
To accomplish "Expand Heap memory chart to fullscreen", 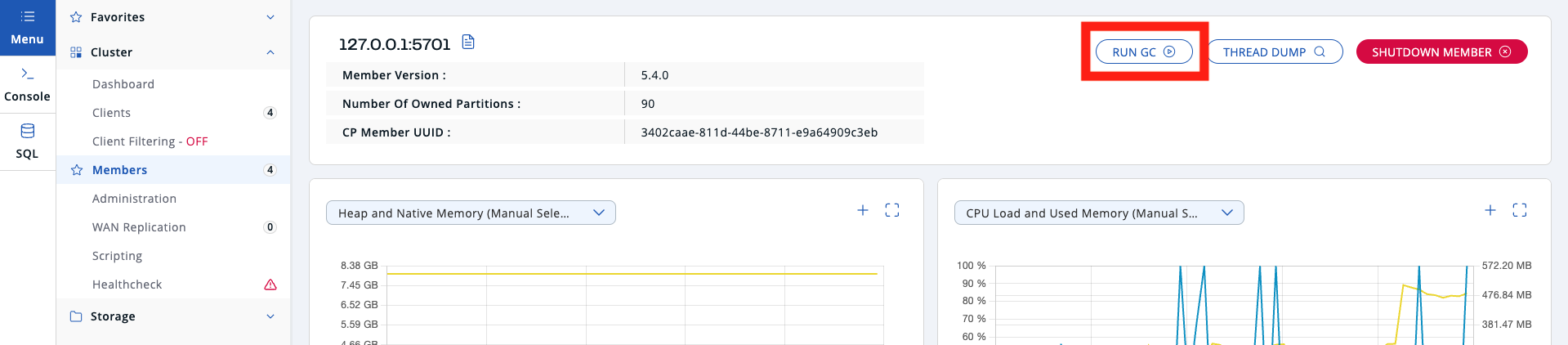I will (x=892, y=211).
